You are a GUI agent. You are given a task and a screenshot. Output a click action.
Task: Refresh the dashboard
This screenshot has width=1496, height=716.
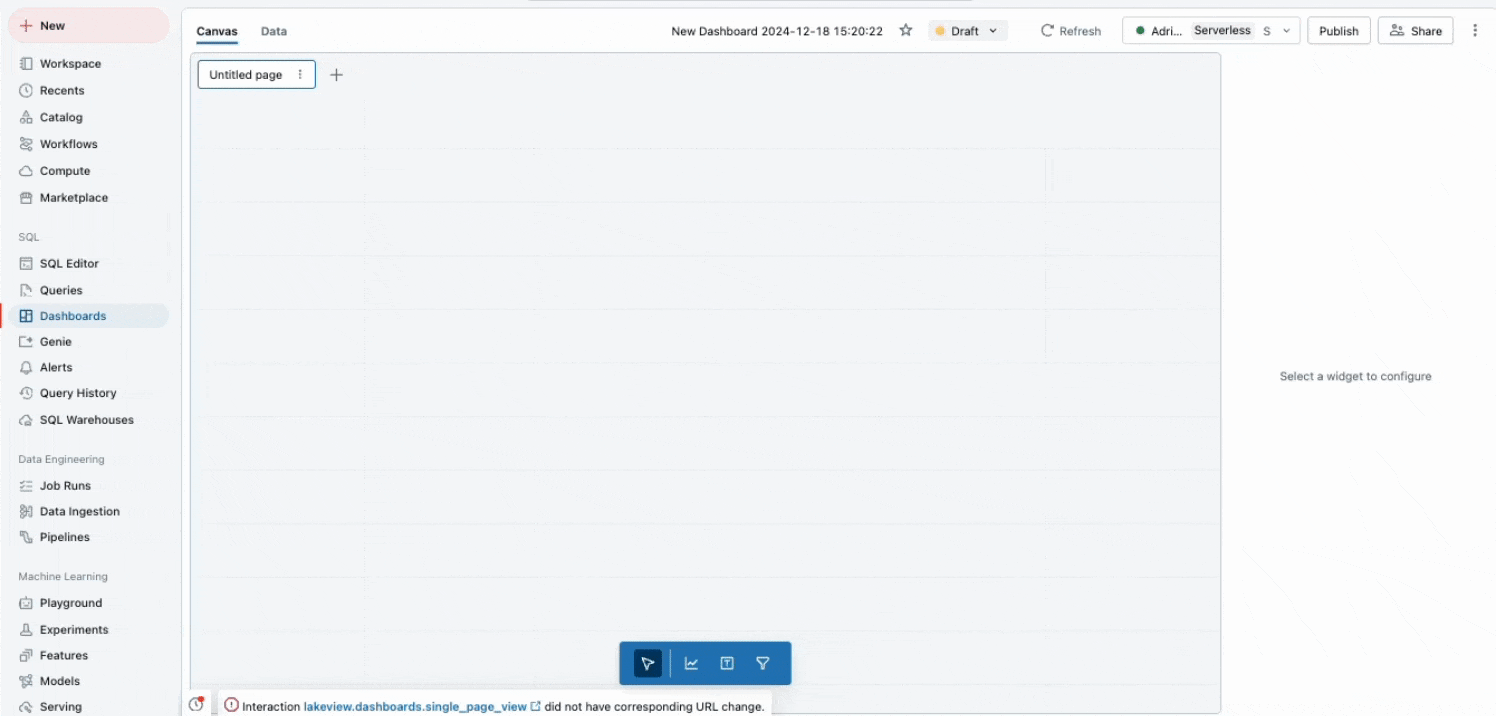coord(1071,31)
